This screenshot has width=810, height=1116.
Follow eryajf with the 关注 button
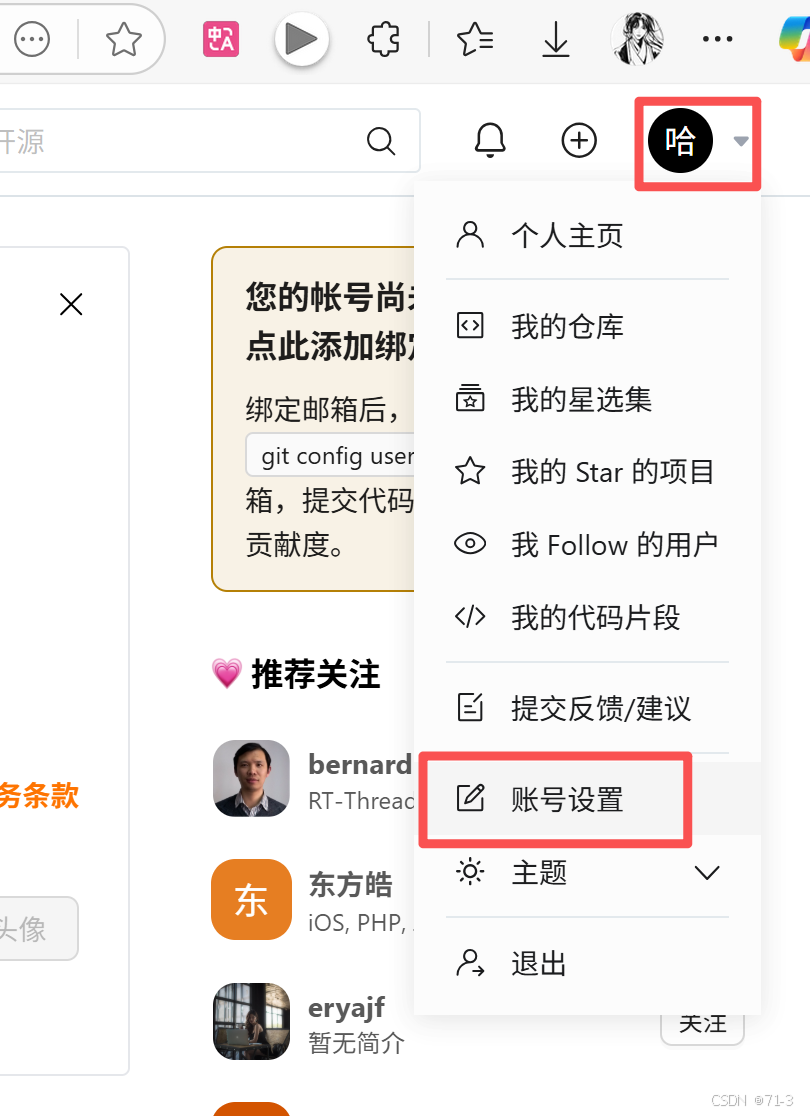tap(703, 1025)
